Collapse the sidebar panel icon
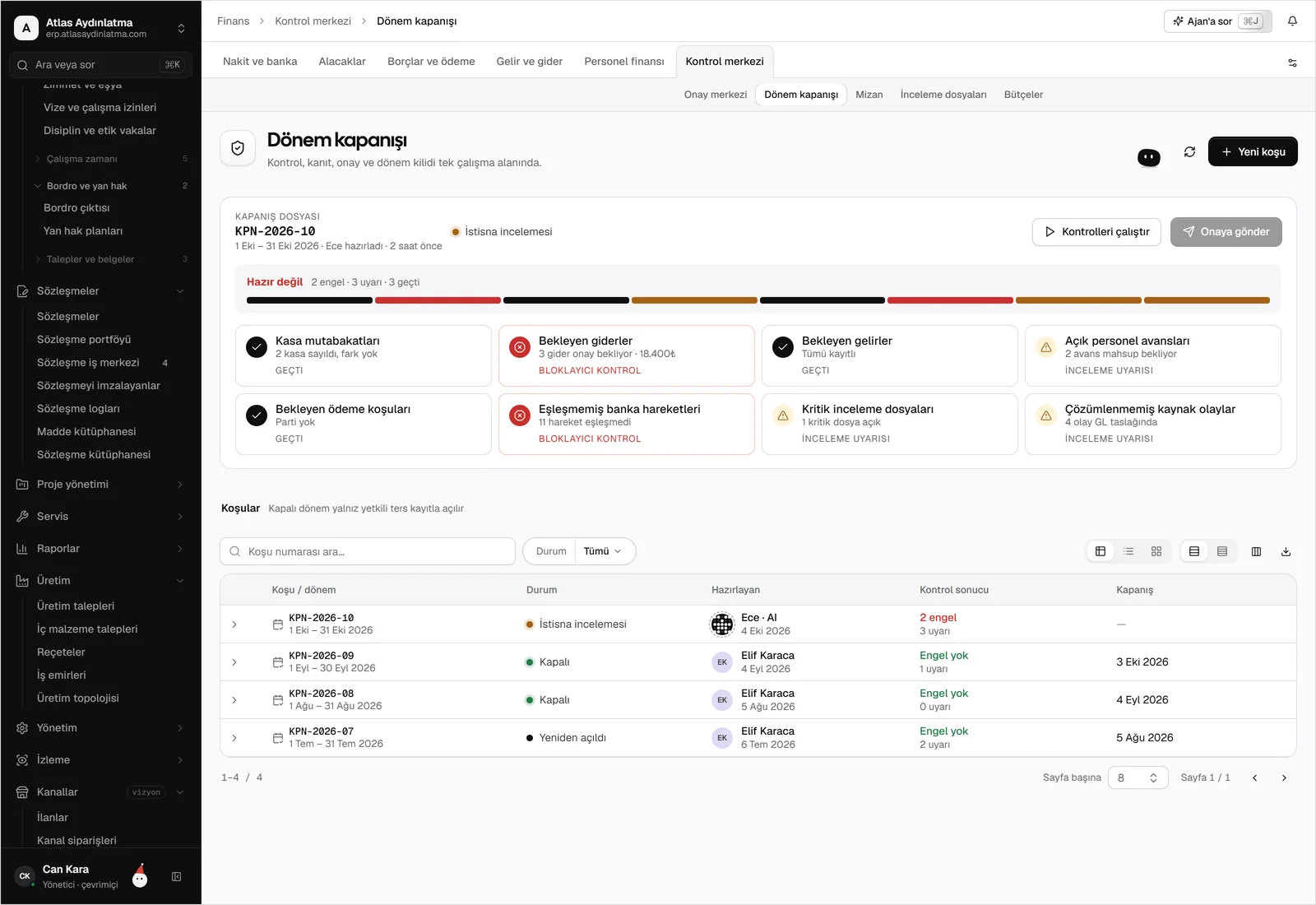1316x905 pixels. point(176,877)
